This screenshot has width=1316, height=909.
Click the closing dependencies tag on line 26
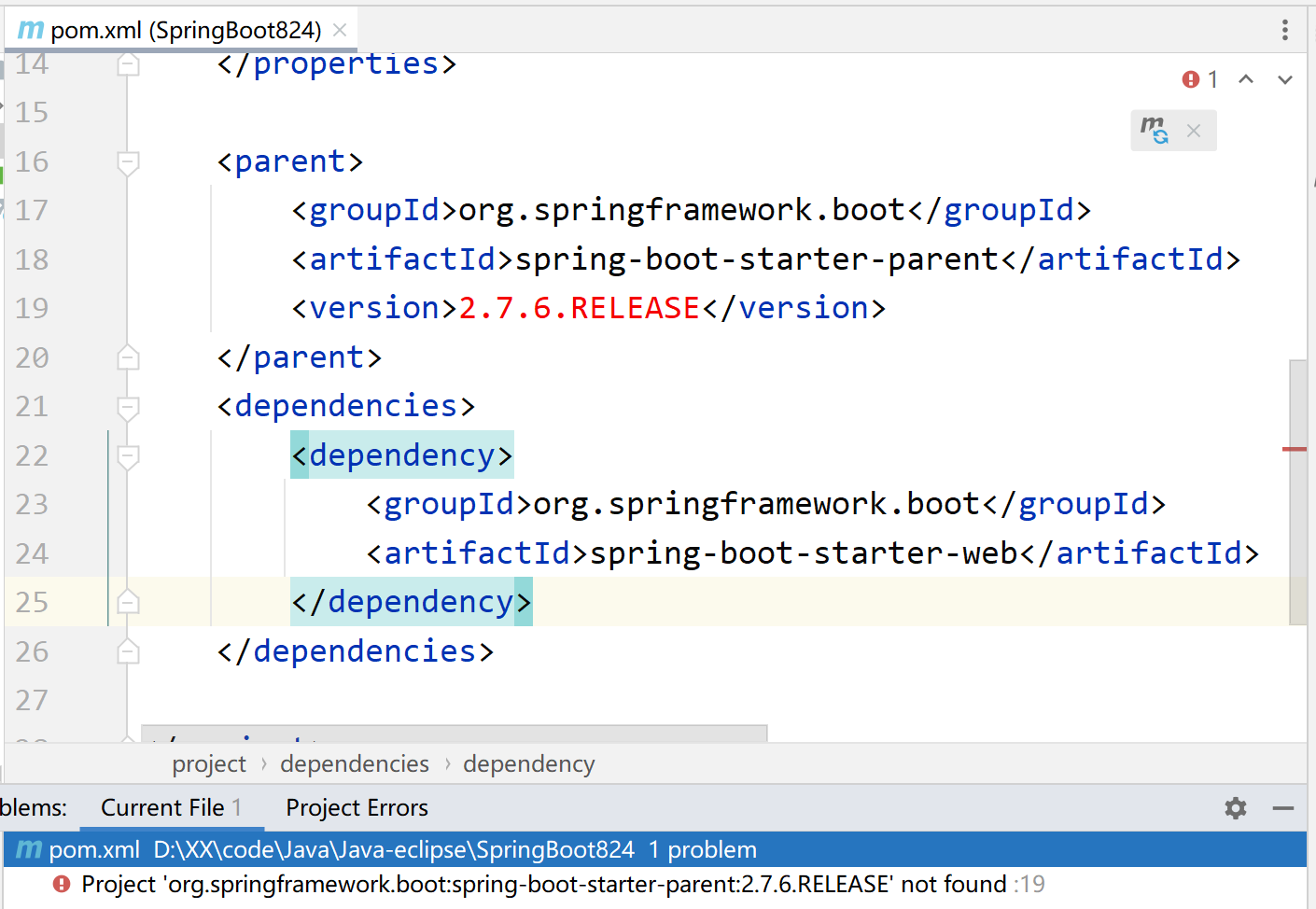[356, 651]
